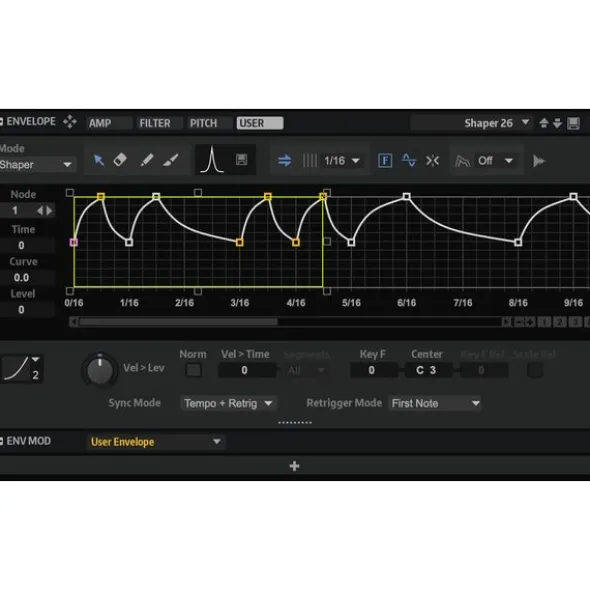
Task: Click zoom snapshot button 1
Action: (544, 322)
